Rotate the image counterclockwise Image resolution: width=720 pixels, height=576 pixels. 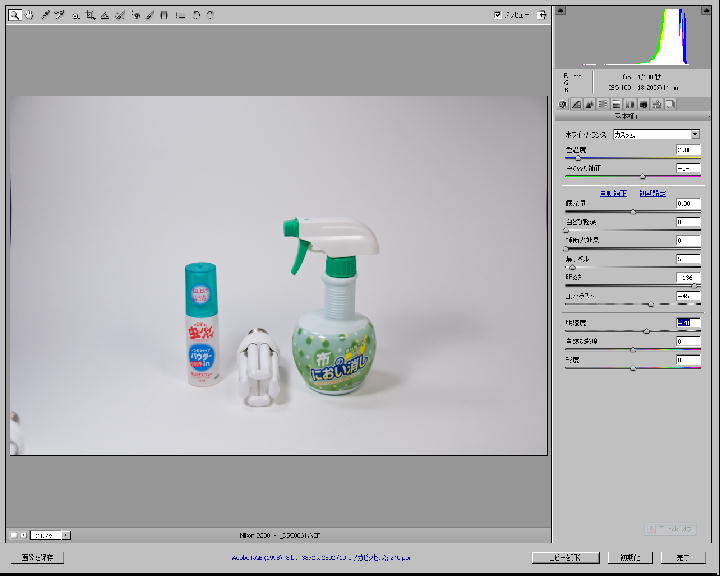[196, 15]
